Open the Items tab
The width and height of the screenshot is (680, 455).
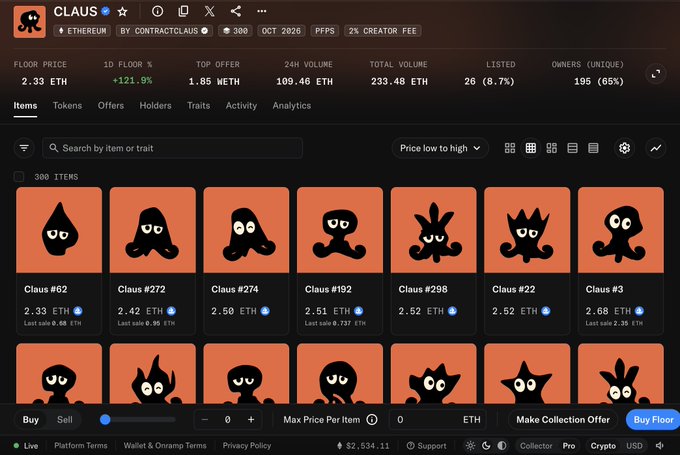(25, 105)
